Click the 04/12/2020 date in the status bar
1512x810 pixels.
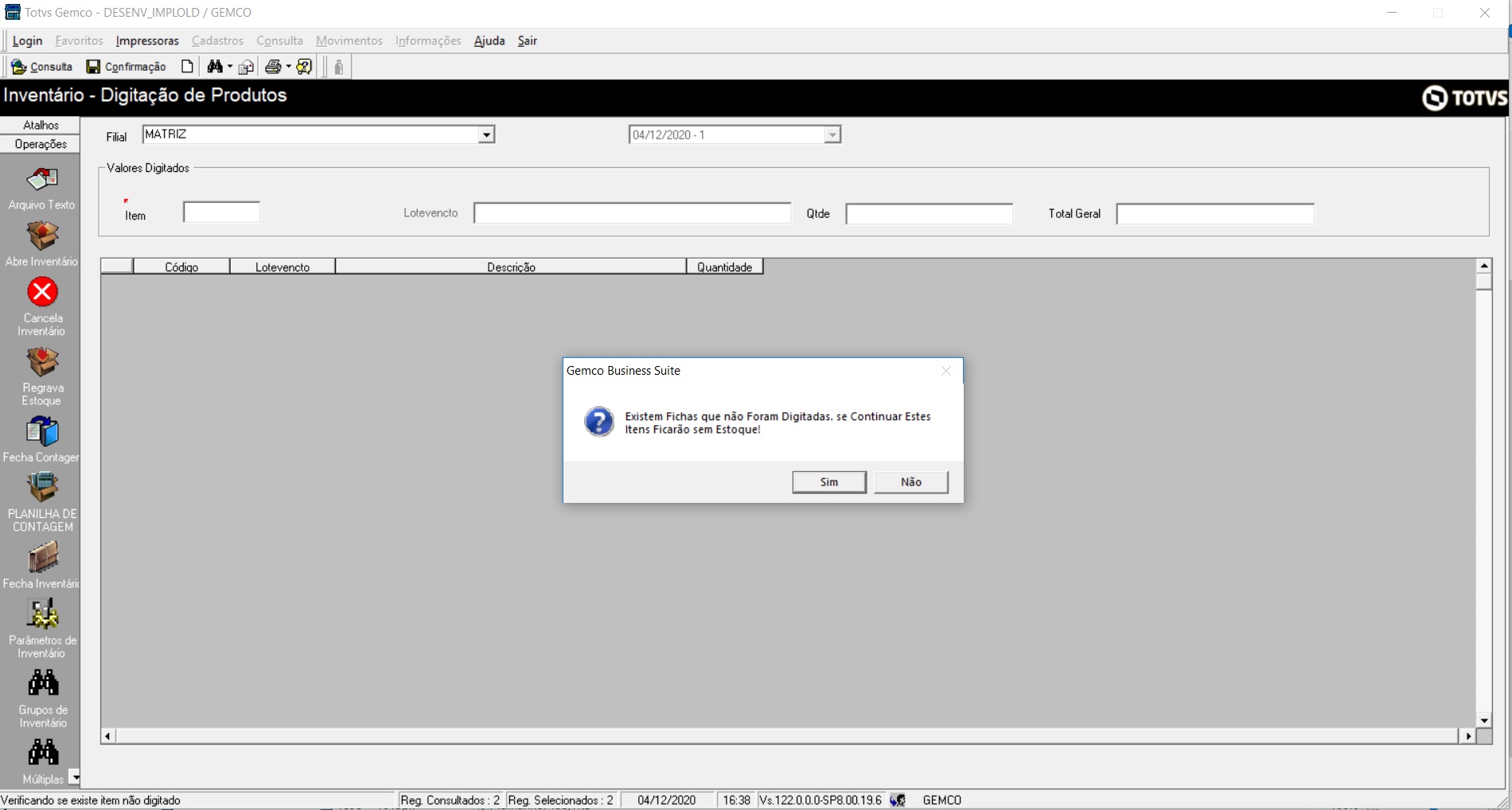(667, 800)
